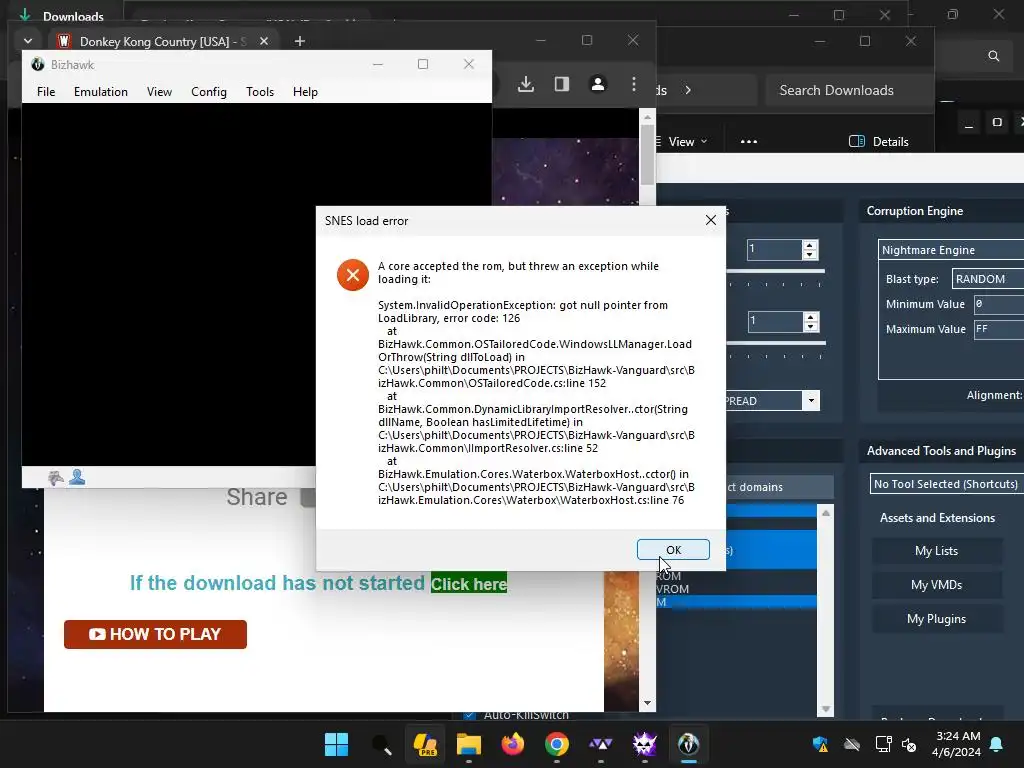Increase the second spinner value
Screen dimensions: 1024x768
[810, 317]
